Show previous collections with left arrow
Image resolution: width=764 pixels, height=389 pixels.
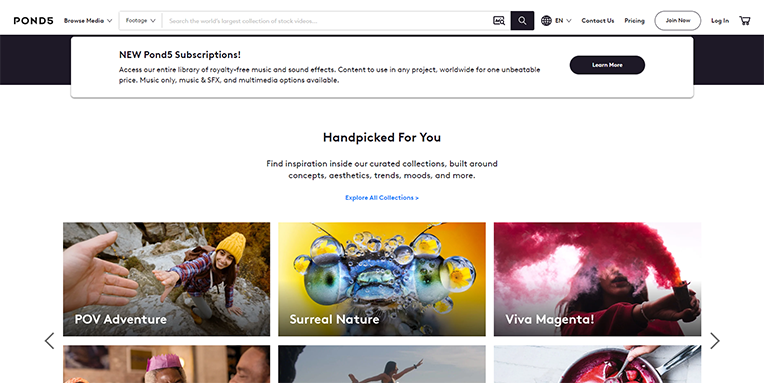click(x=49, y=341)
